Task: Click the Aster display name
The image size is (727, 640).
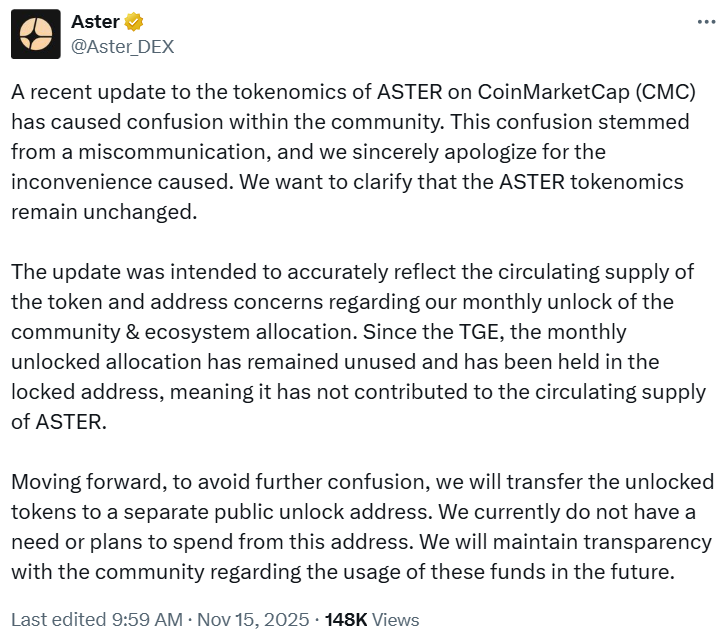Action: point(93,22)
